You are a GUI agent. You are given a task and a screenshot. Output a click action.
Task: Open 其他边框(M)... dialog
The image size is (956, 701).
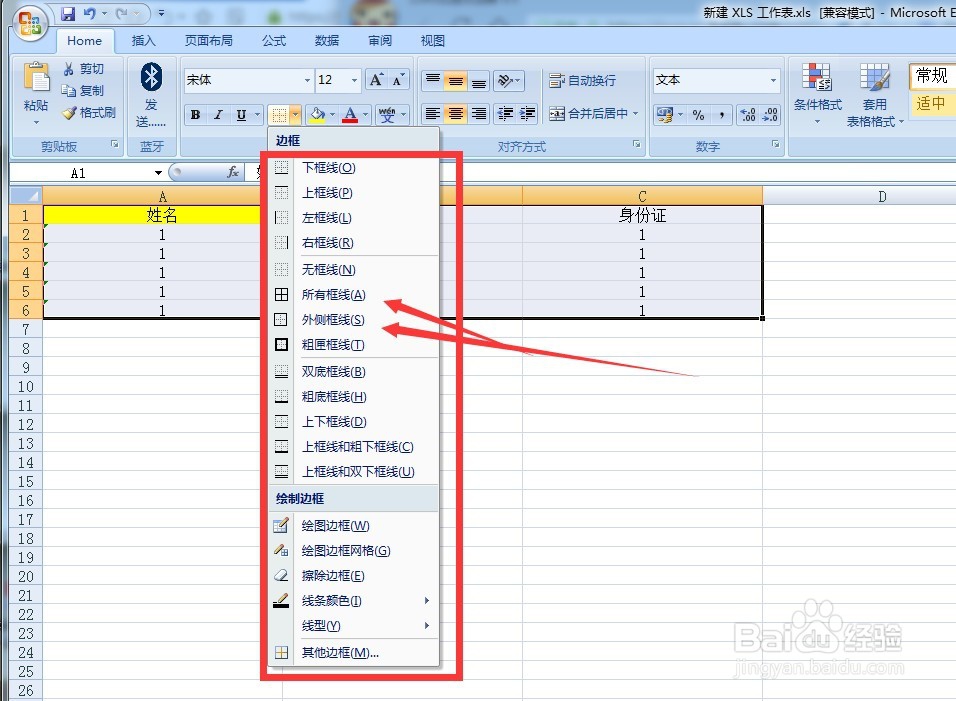coord(354,653)
